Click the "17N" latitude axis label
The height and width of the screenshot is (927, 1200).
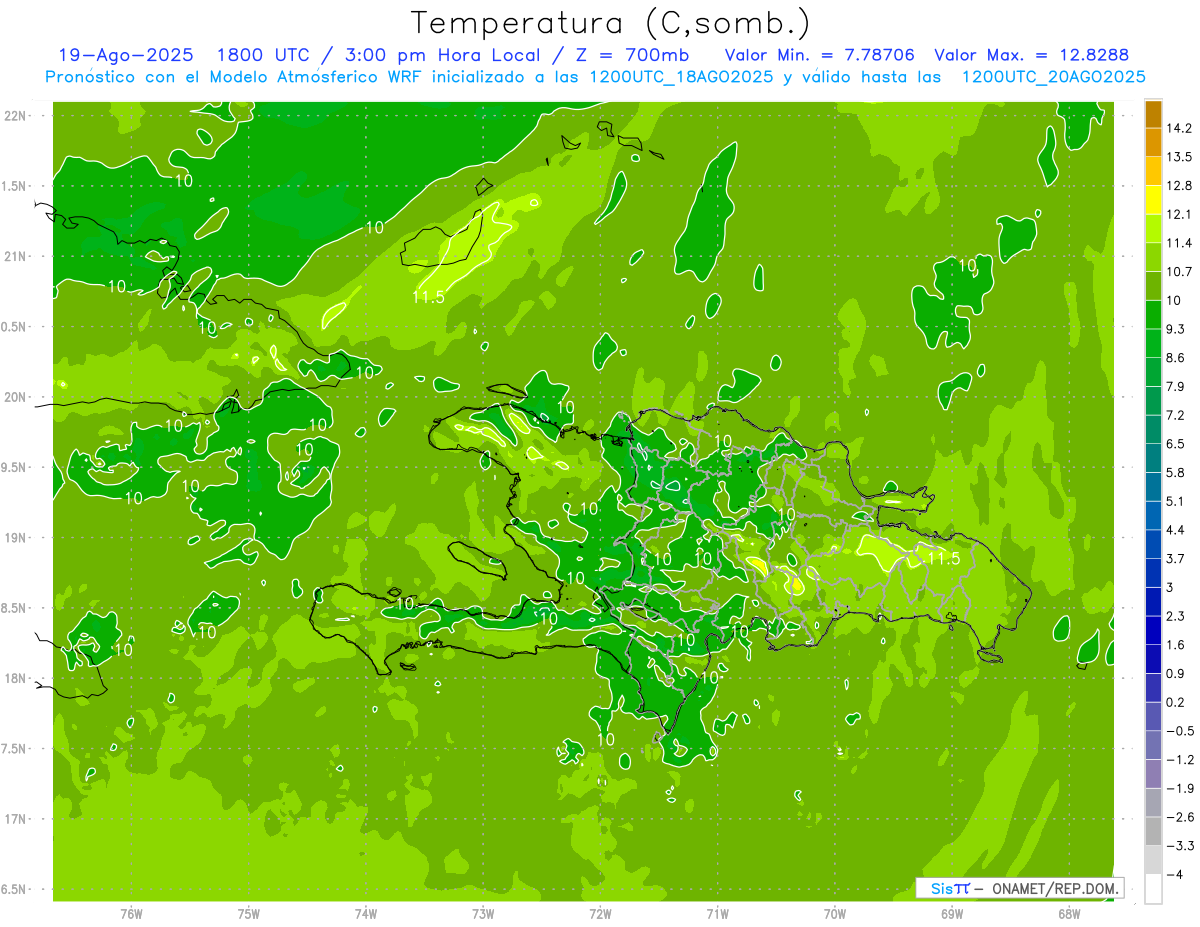pos(16,819)
